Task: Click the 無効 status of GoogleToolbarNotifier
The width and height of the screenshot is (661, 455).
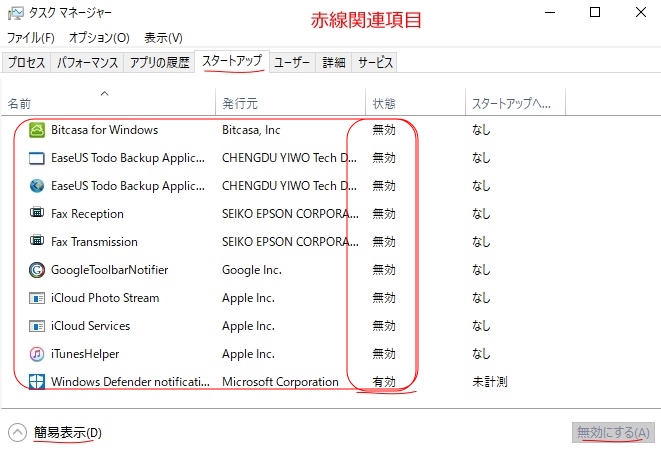Action: tap(384, 270)
